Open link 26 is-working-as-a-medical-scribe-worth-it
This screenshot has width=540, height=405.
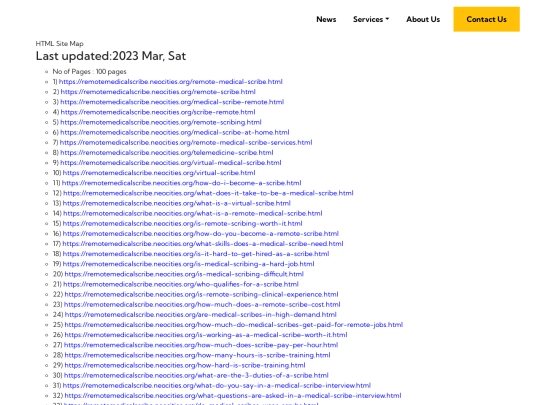pos(206,335)
